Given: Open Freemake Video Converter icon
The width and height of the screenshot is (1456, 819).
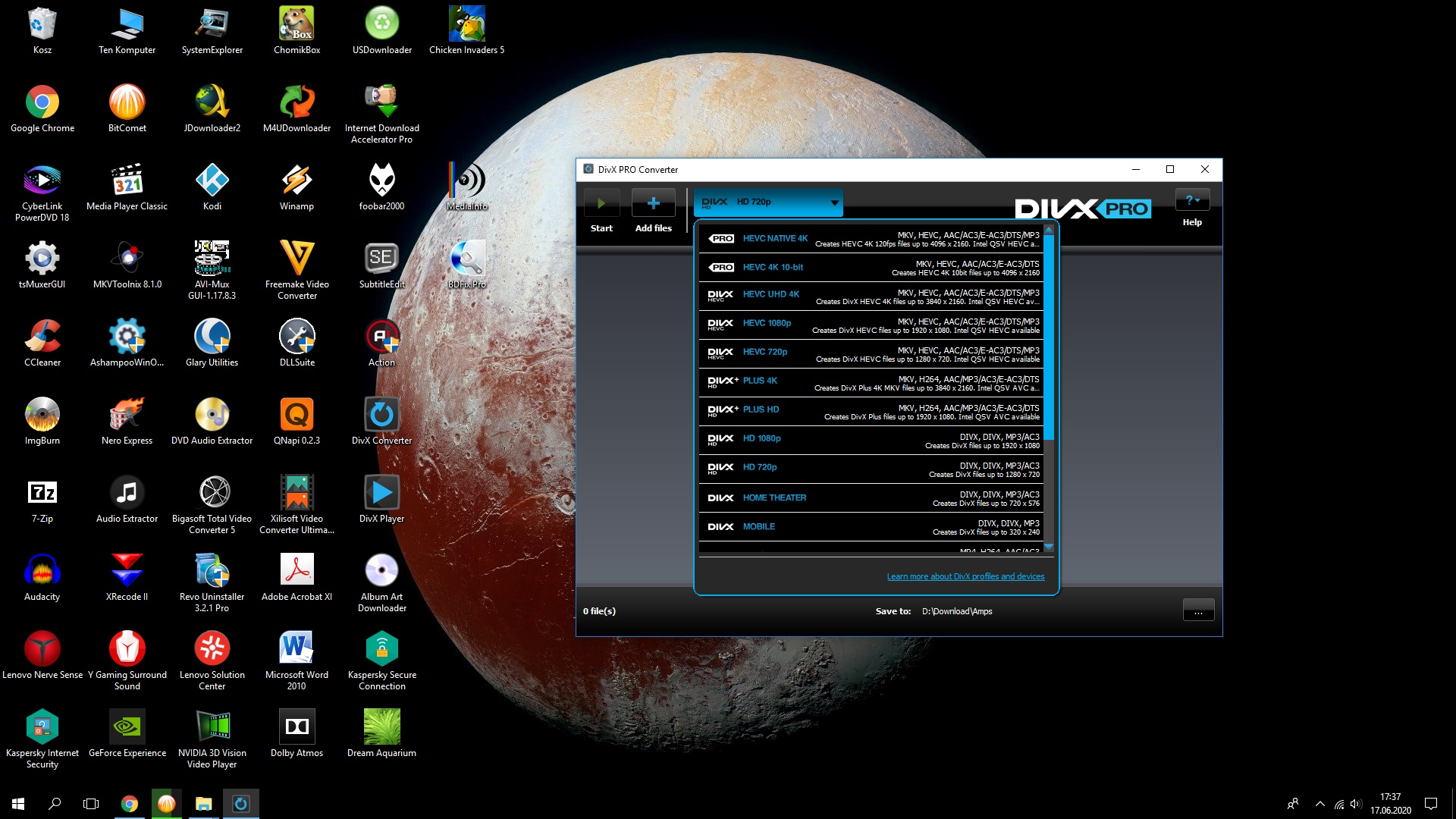Looking at the screenshot, I should (297, 270).
